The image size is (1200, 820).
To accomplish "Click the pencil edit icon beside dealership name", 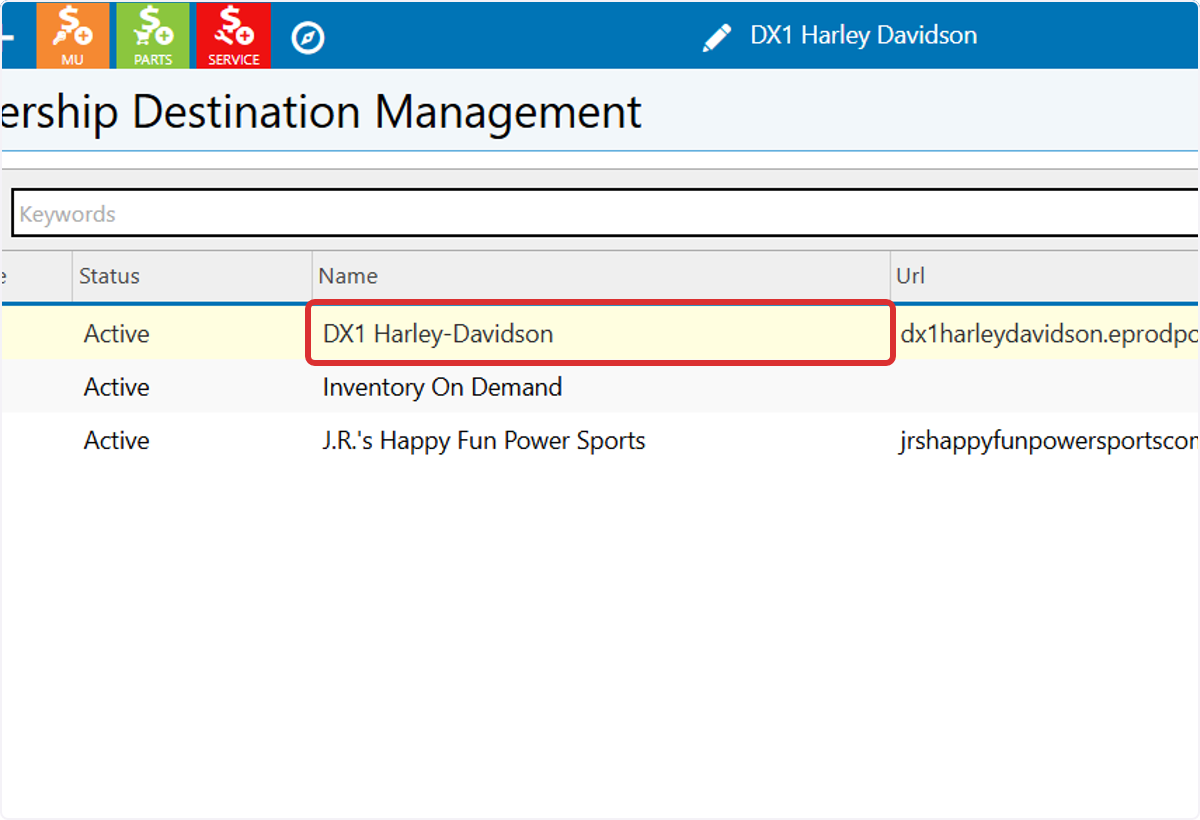I will [717, 38].
